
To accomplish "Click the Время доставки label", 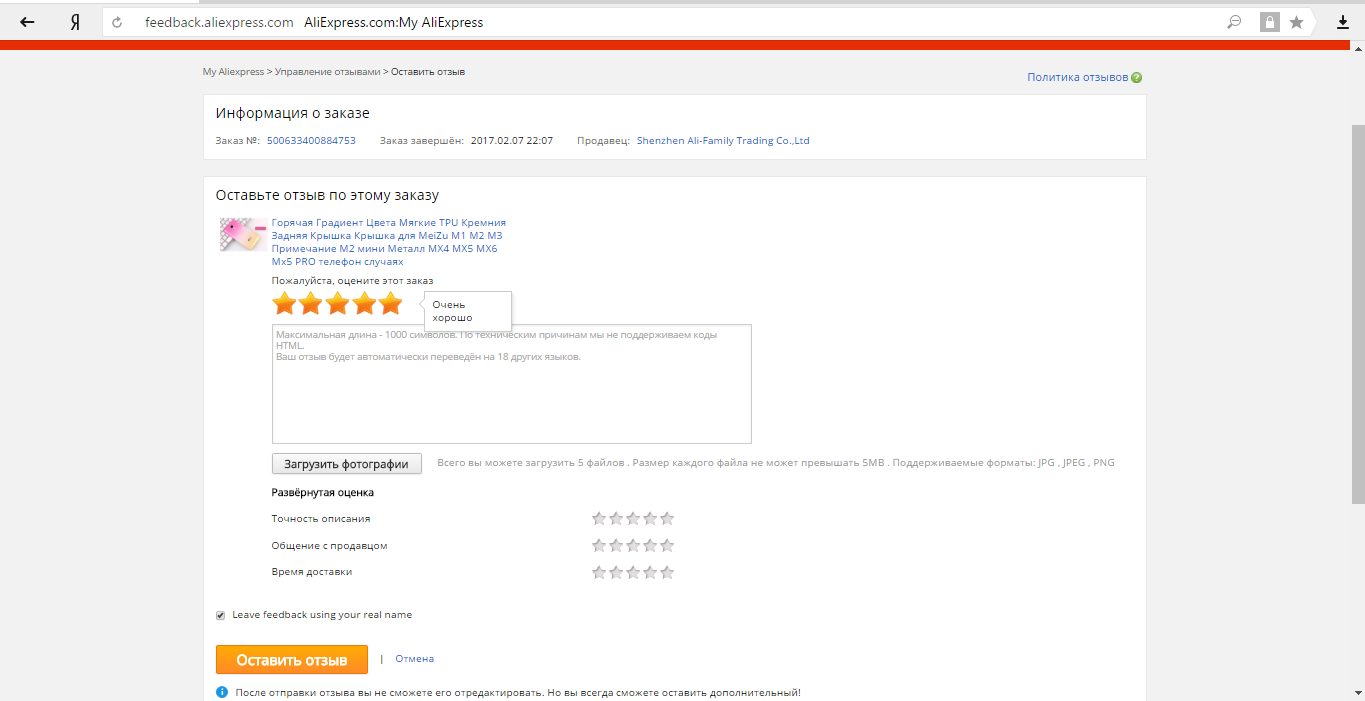I will point(312,572).
